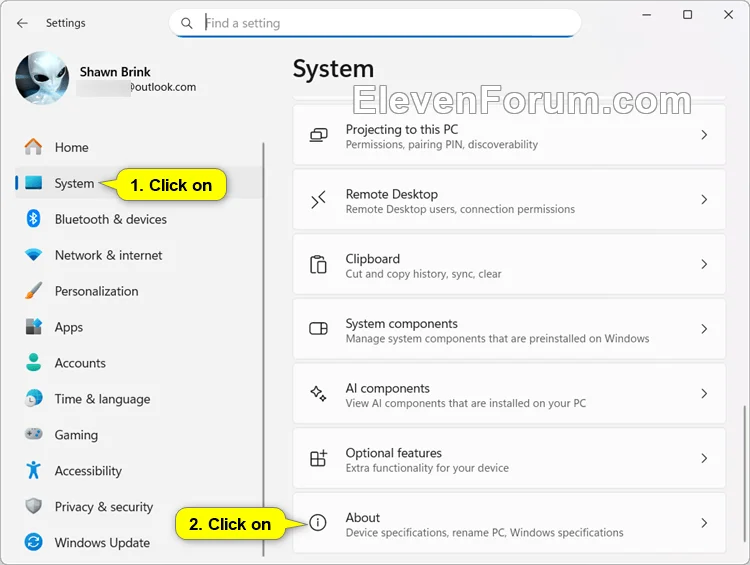Click the Clipboard icon

(319, 265)
